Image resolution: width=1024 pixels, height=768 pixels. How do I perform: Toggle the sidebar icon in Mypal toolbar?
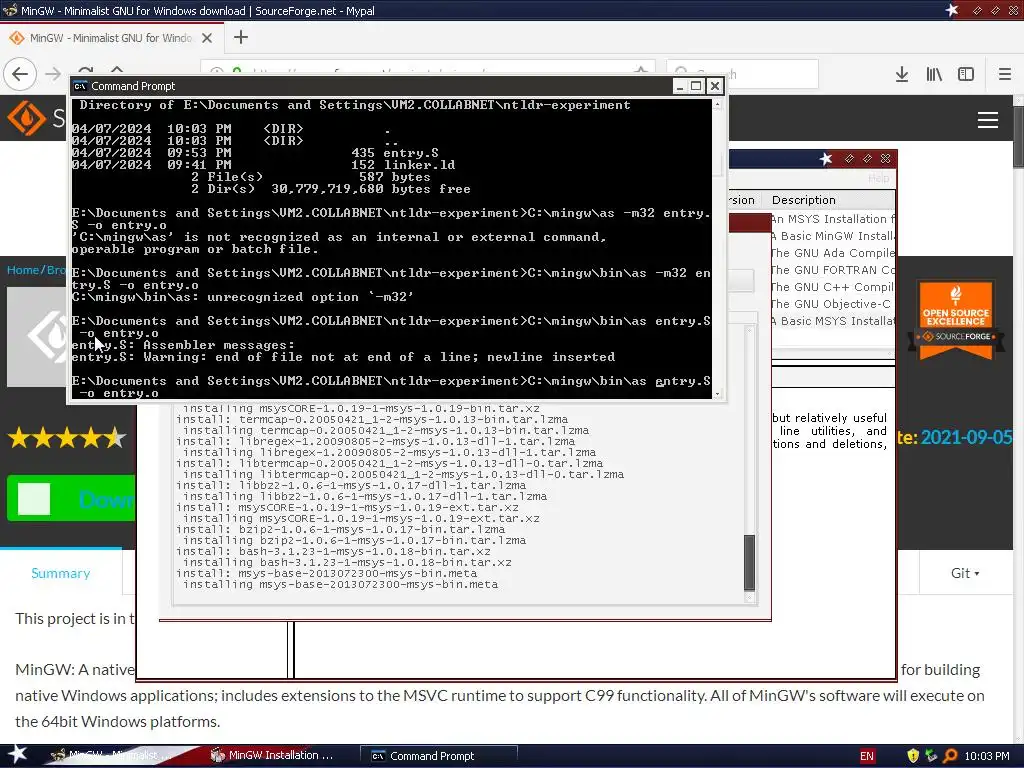point(966,74)
